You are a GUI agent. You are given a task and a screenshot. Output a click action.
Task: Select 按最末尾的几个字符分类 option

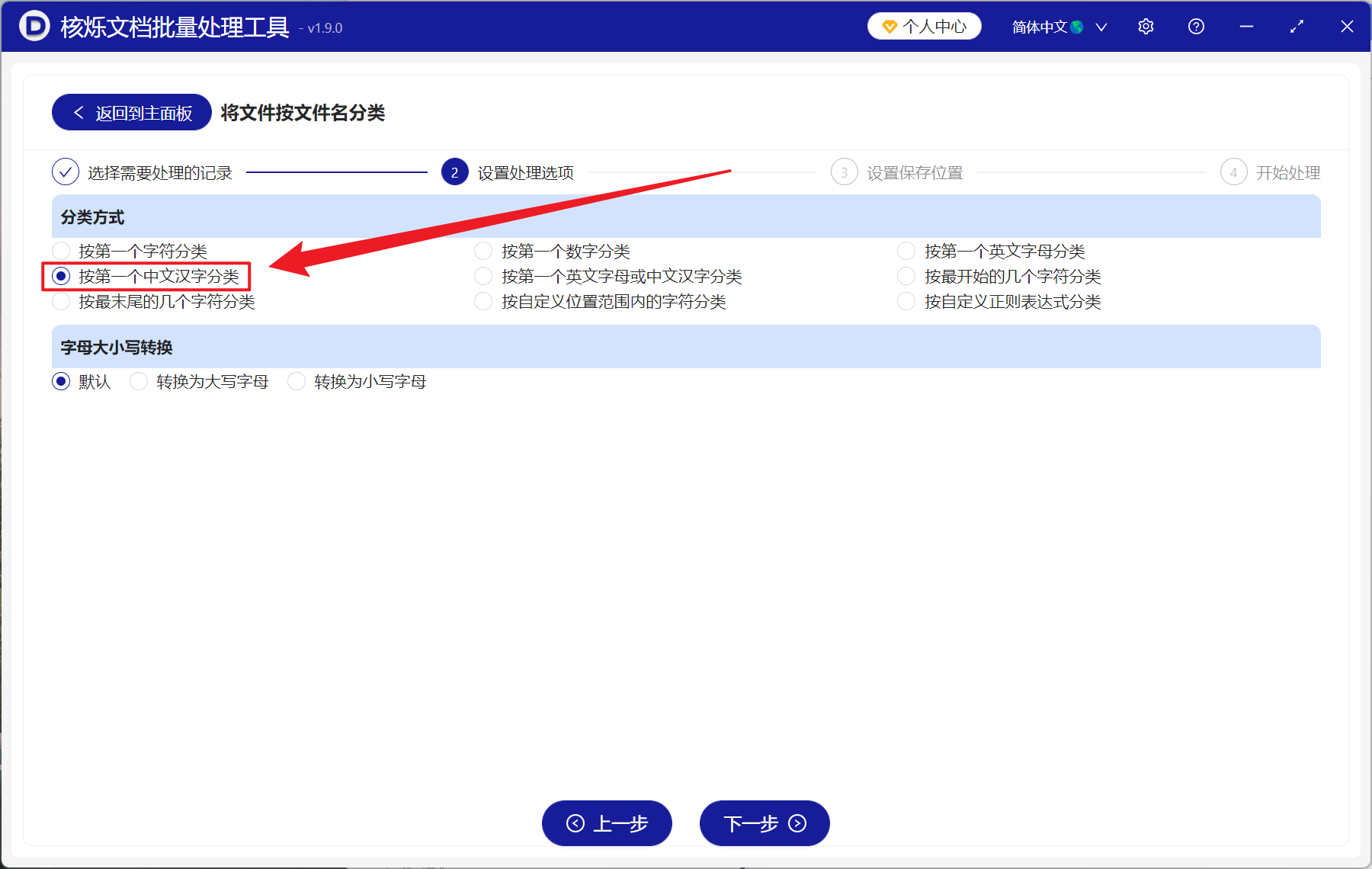coord(61,301)
